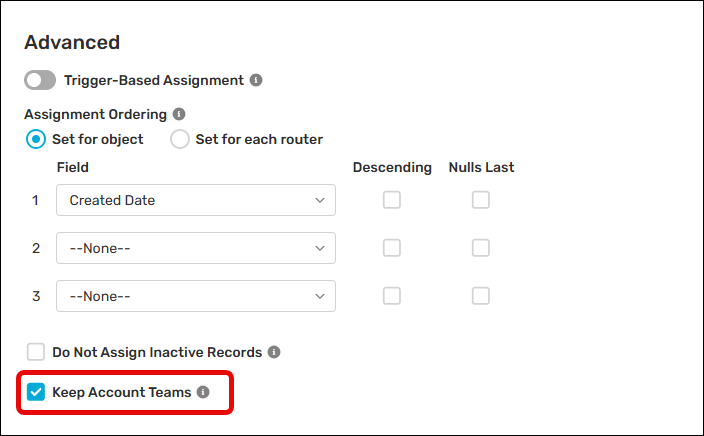This screenshot has height=436, width=704.
Task: Expand the third field --None-- dropdown
Action: tap(196, 296)
